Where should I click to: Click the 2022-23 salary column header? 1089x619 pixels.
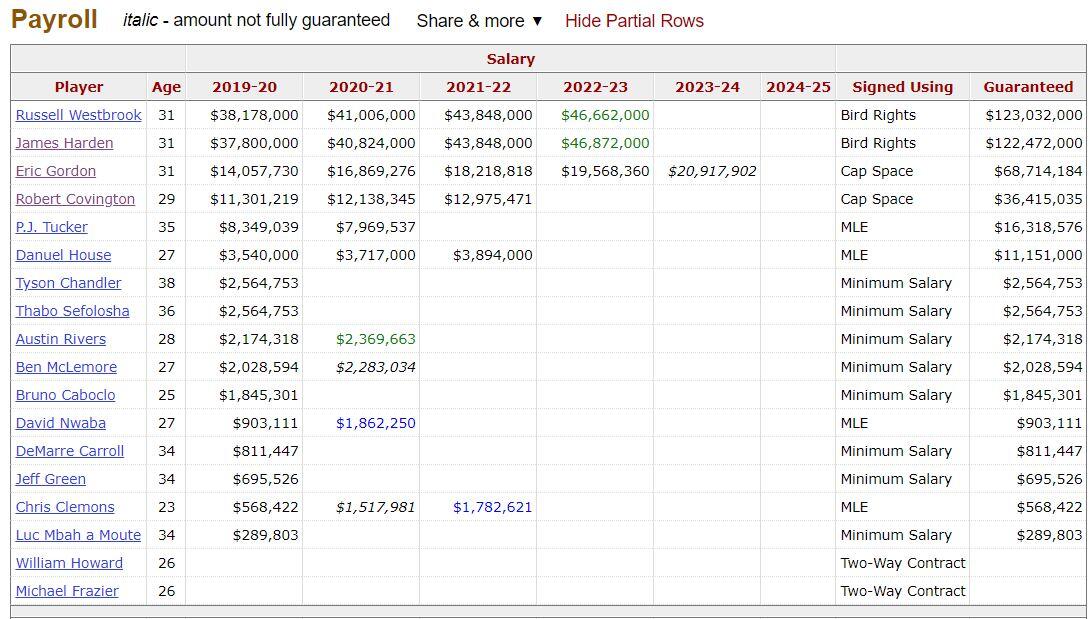[595, 87]
